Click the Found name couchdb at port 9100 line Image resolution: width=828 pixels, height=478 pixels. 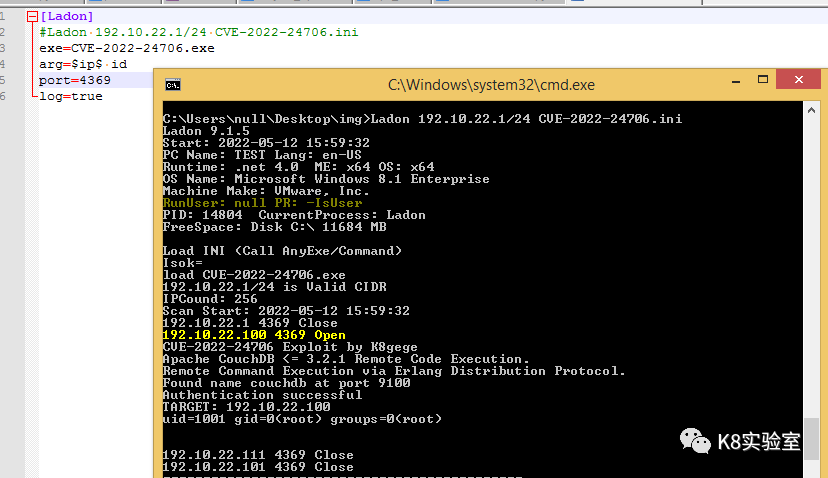point(286,382)
